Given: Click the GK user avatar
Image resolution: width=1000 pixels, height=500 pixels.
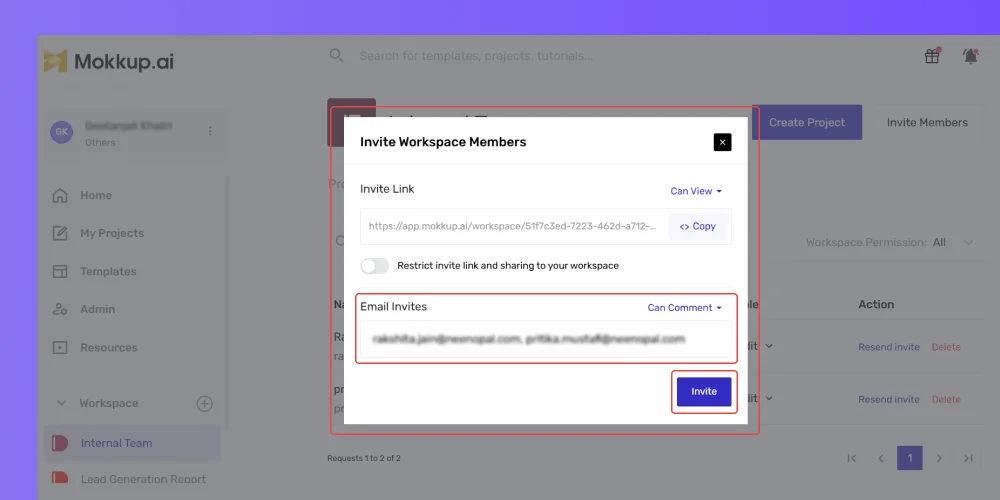Looking at the screenshot, I should click(62, 132).
